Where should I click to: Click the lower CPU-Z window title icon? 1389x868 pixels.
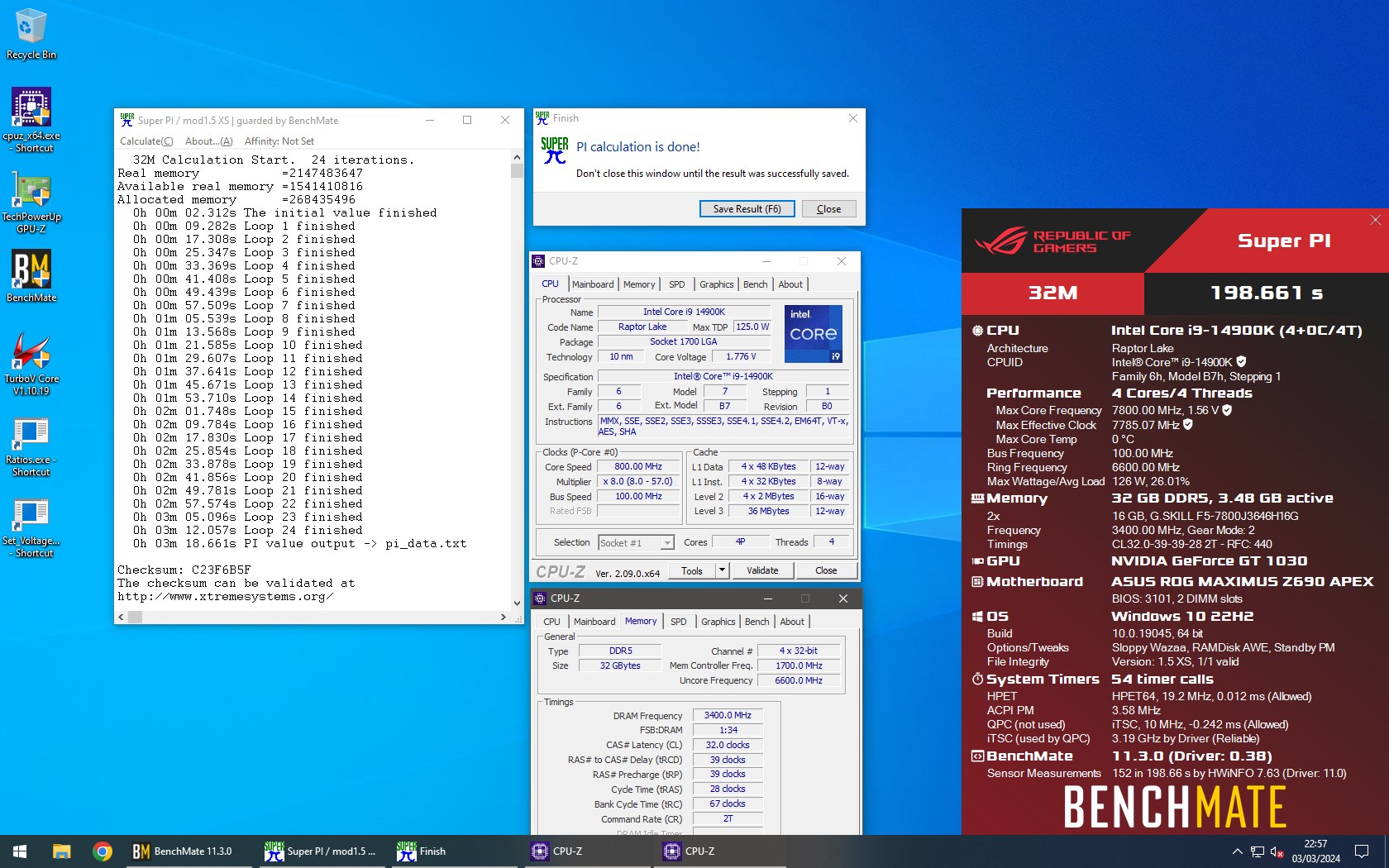(x=540, y=599)
